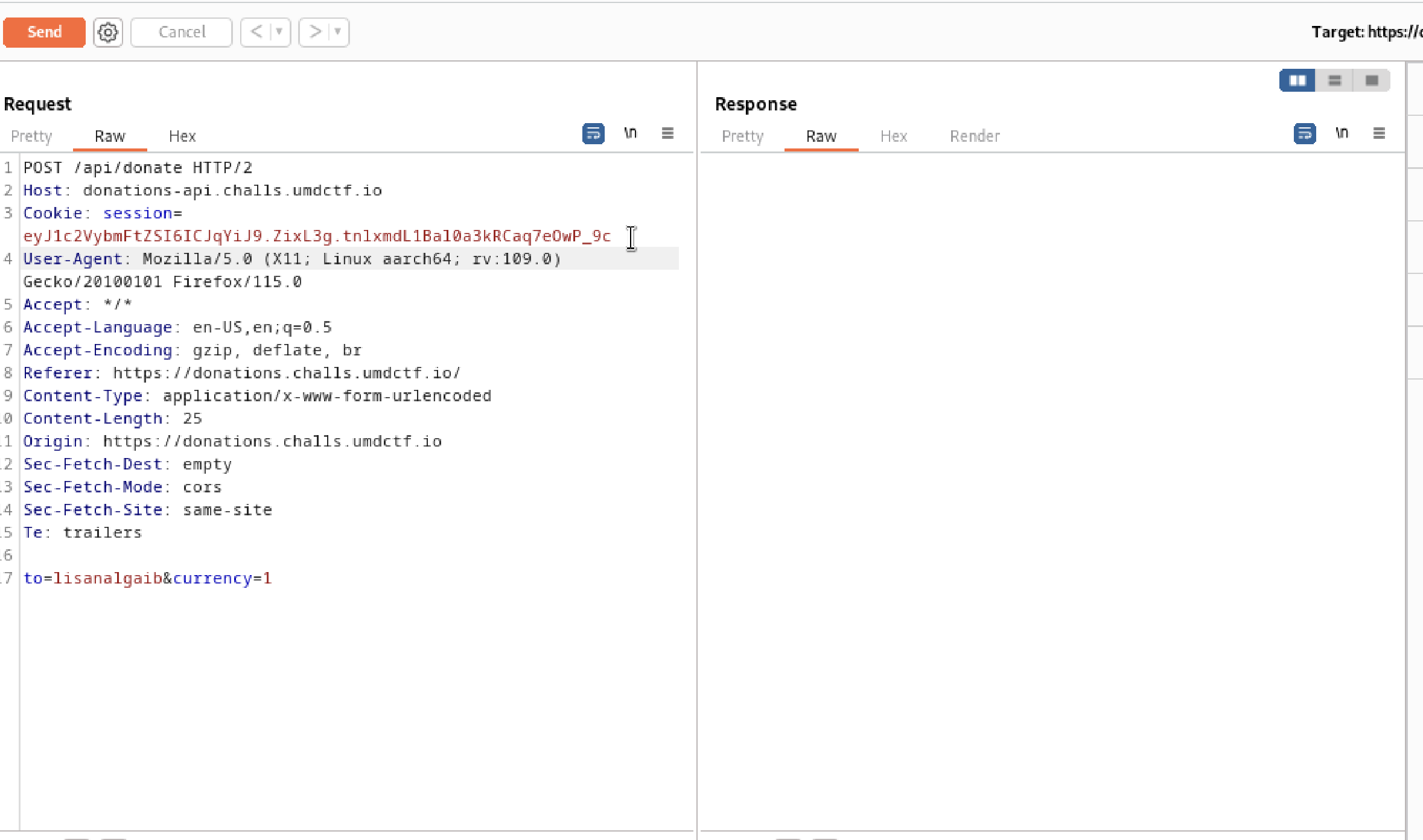Toggle word wrap icon in Response panel
1423x840 pixels.
pyautogui.click(x=1305, y=133)
